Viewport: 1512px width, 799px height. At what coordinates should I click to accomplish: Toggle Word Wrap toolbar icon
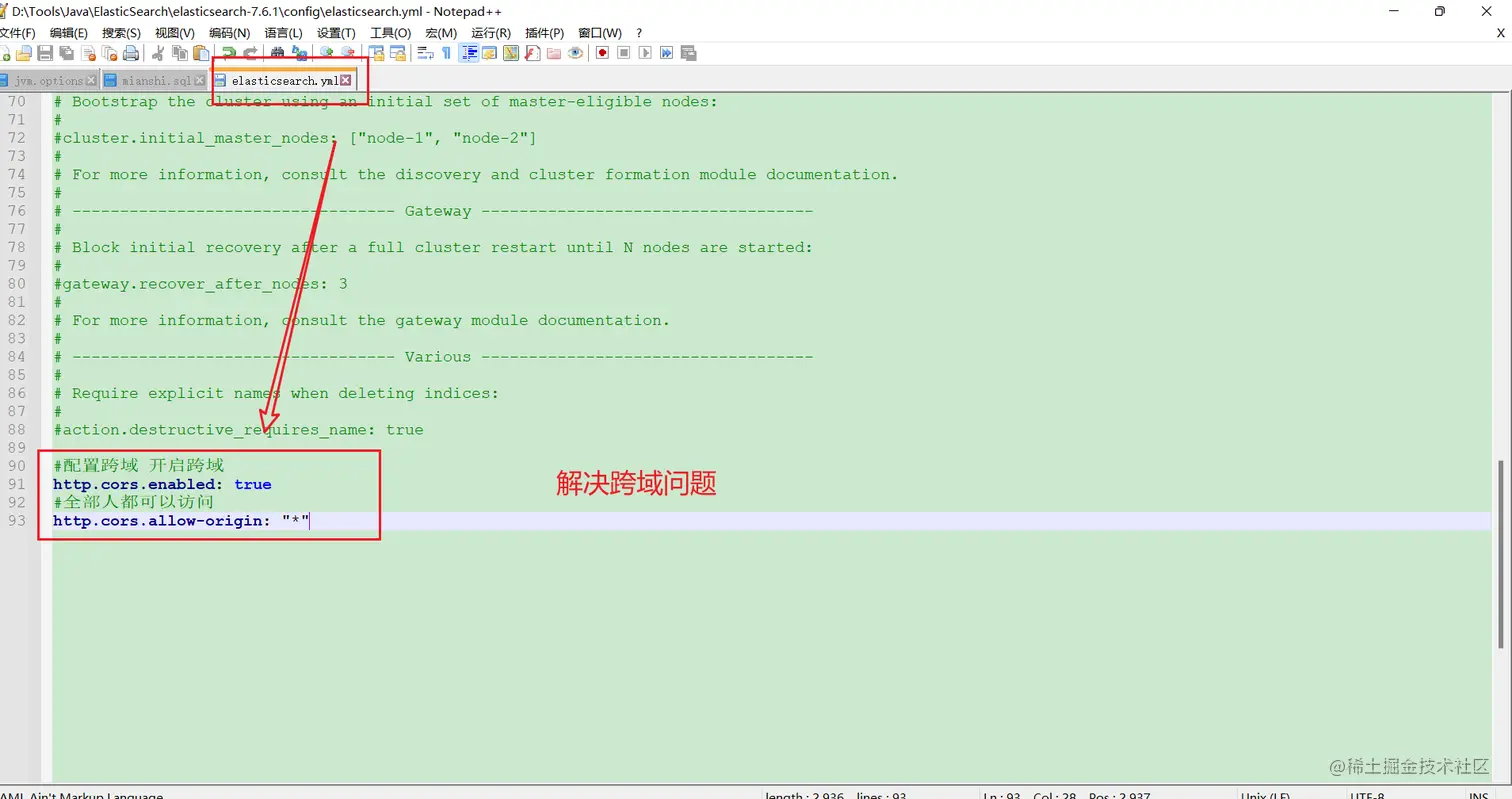pyautogui.click(x=425, y=53)
